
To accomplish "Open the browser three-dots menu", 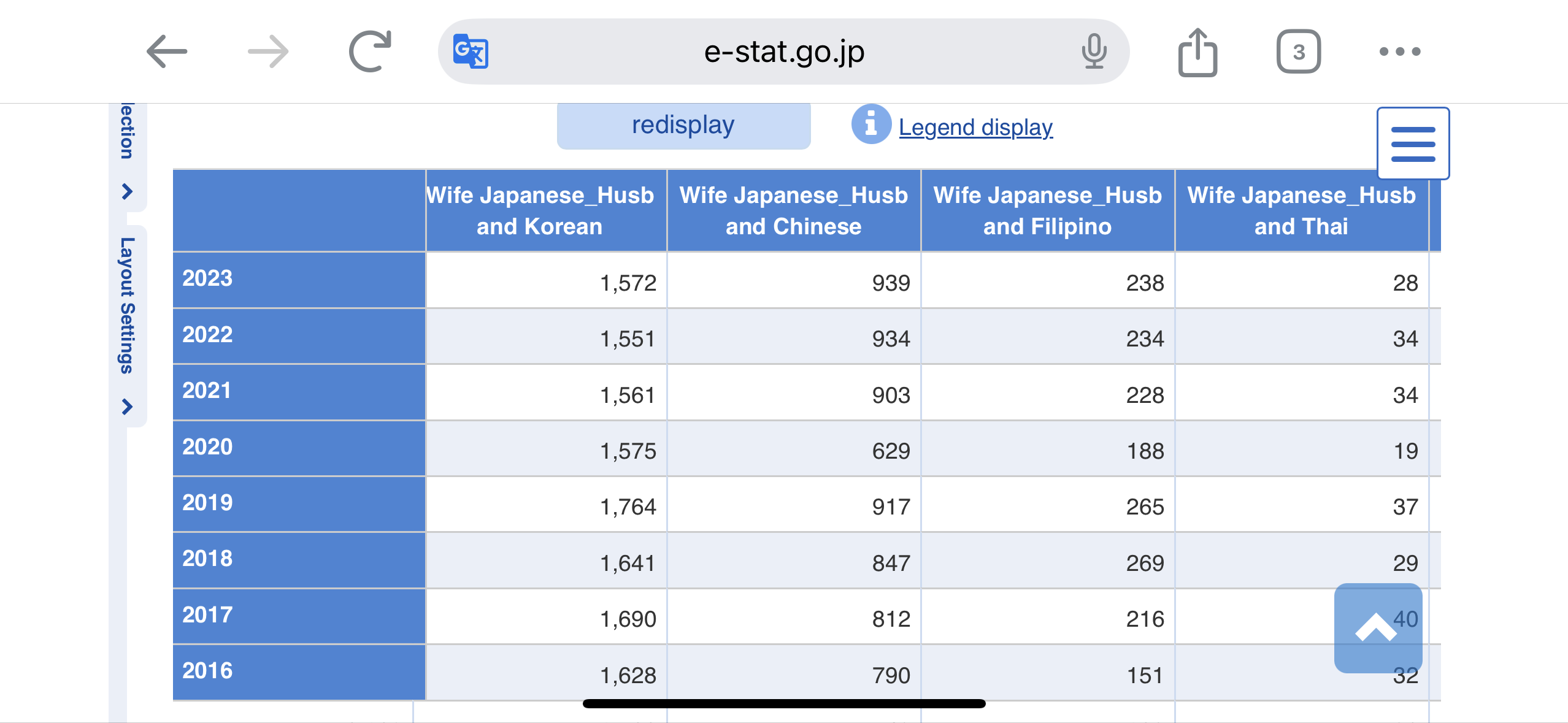I will (1400, 52).
